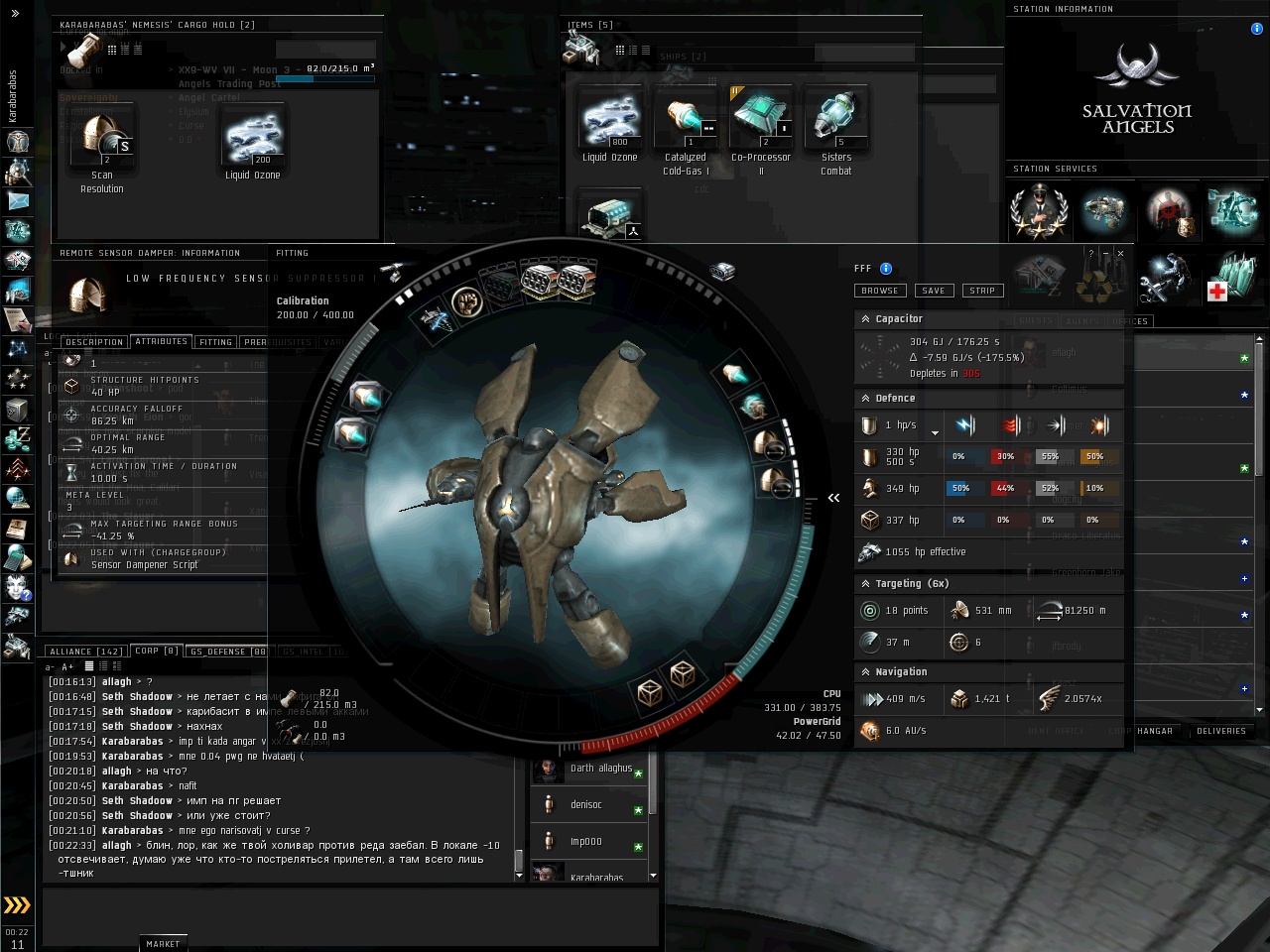Select third view mode icon in Items window
The width and height of the screenshot is (1270, 952).
coord(645,50)
